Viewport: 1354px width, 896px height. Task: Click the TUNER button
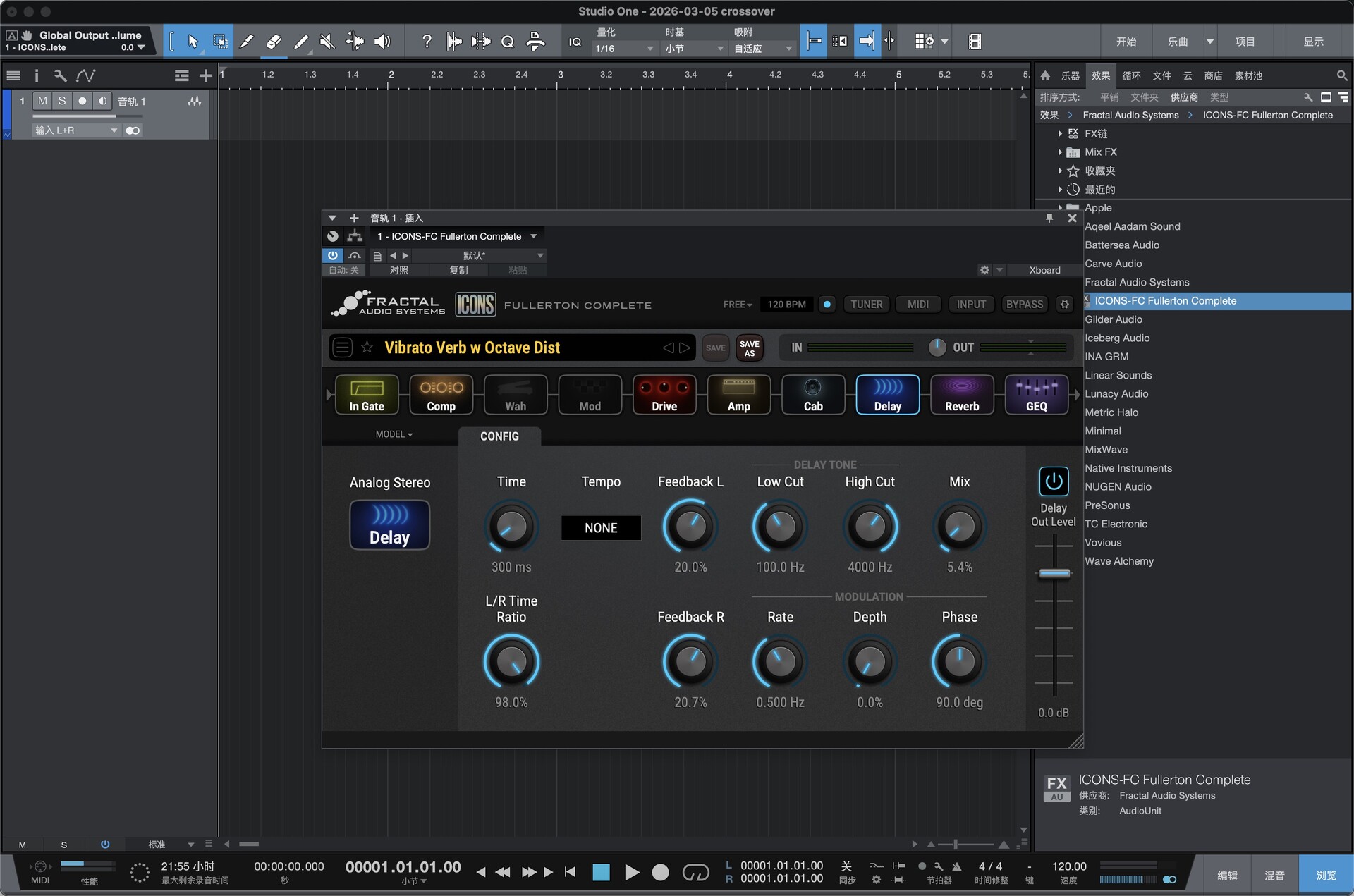(866, 305)
